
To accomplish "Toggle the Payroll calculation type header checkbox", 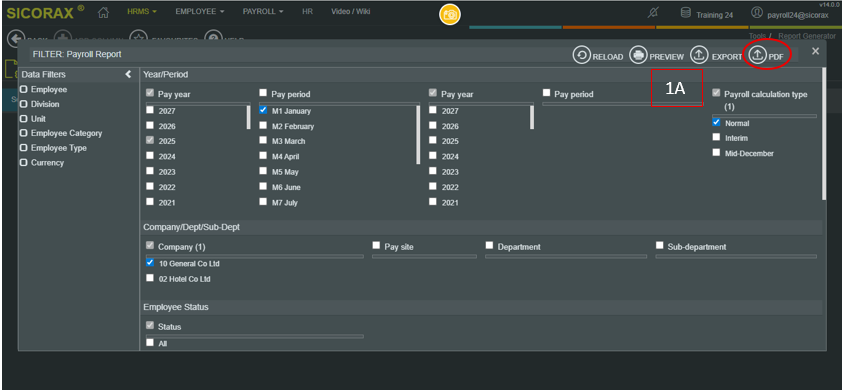I will click(716, 93).
